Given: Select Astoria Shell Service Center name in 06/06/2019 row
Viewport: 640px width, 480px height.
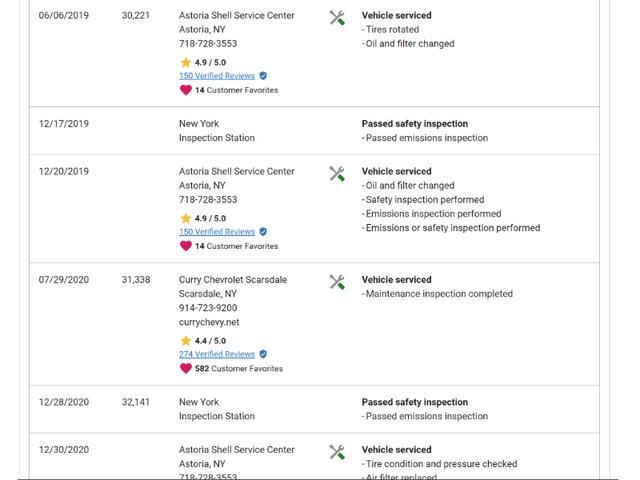Looking at the screenshot, I should tap(236, 16).
